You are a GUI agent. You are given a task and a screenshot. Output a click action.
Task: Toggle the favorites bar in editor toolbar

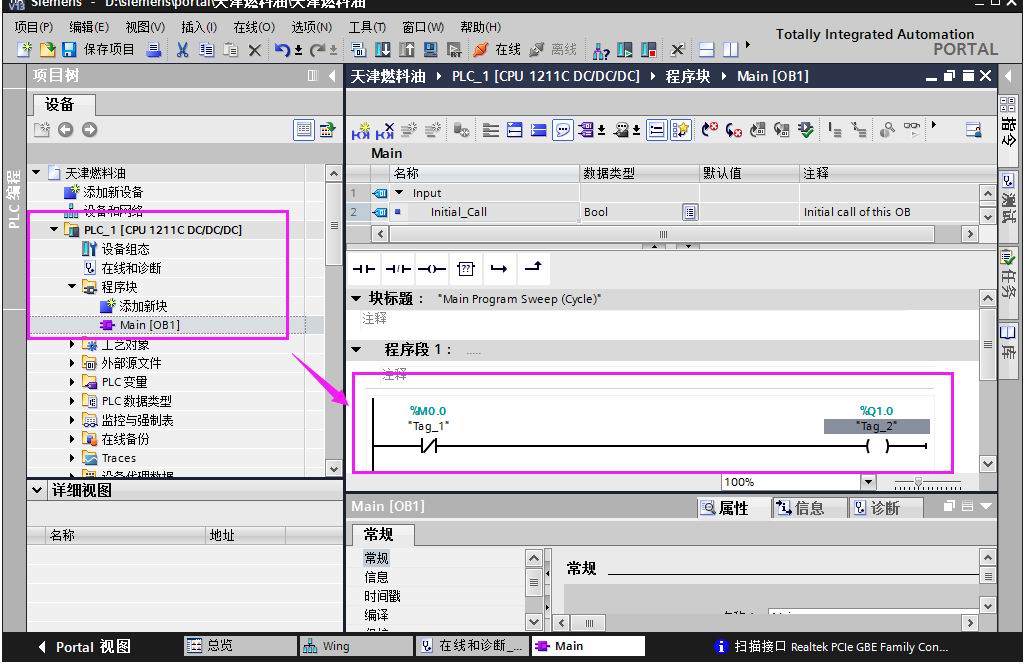click(681, 130)
